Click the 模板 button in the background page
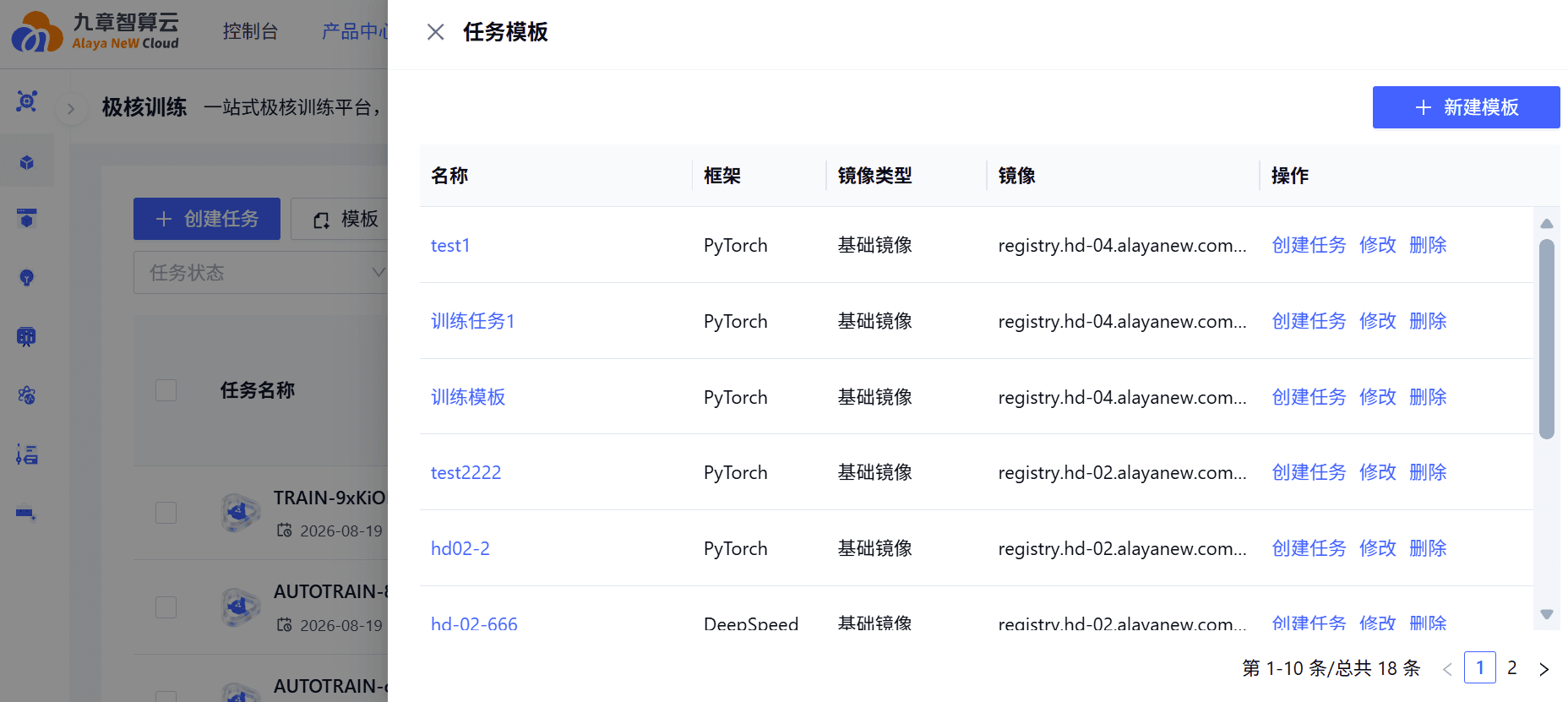Image resolution: width=1568 pixels, height=702 pixels. pyautogui.click(x=340, y=219)
